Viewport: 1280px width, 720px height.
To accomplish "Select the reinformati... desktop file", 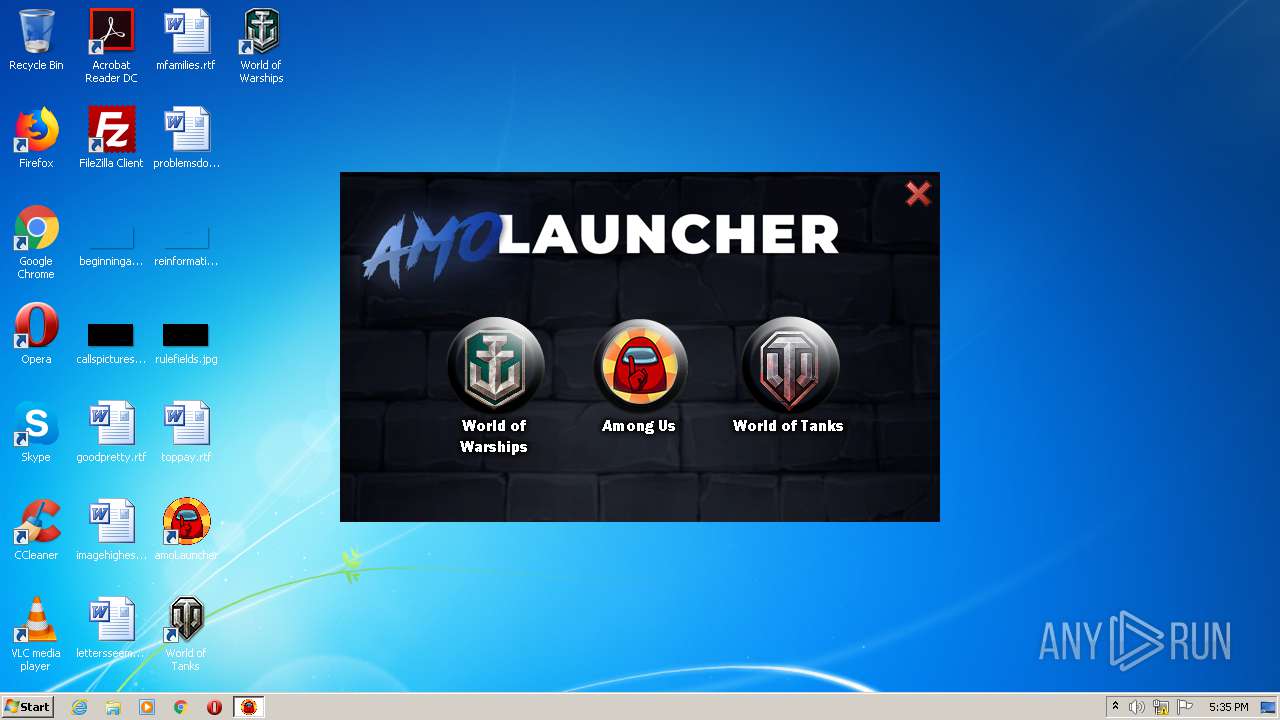I will [x=186, y=246].
